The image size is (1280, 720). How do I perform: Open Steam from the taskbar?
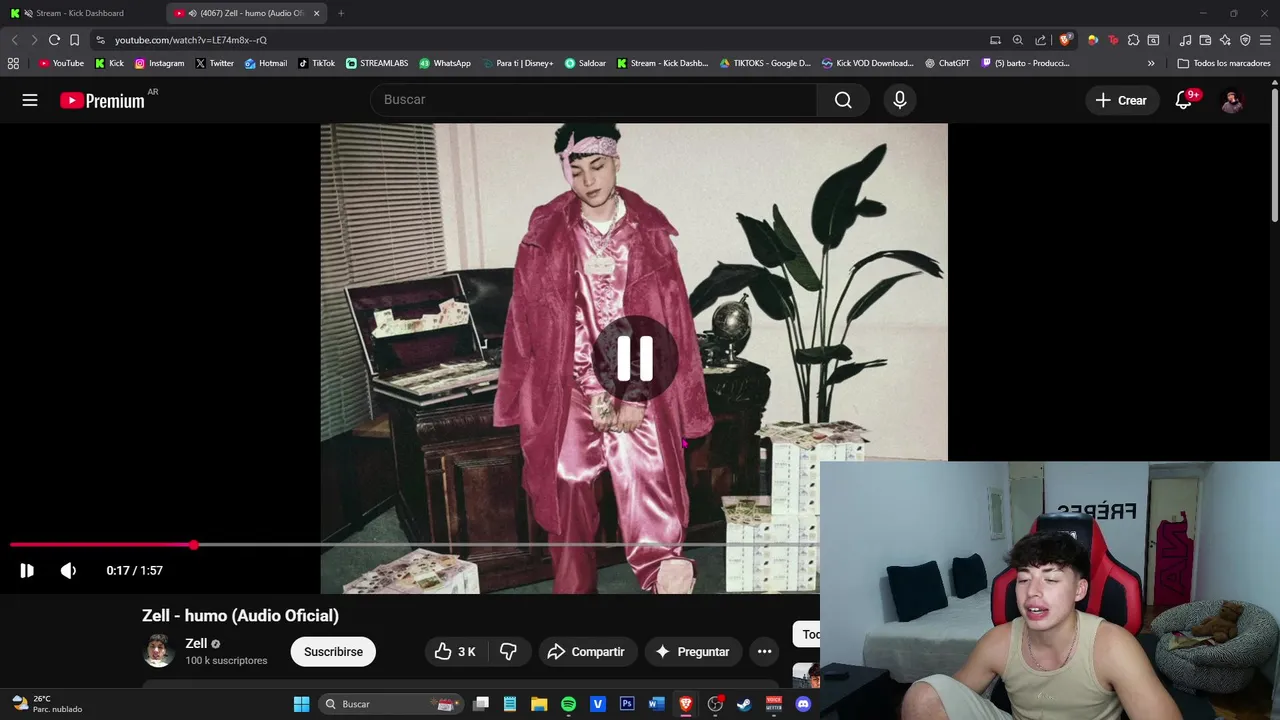pyautogui.click(x=744, y=704)
